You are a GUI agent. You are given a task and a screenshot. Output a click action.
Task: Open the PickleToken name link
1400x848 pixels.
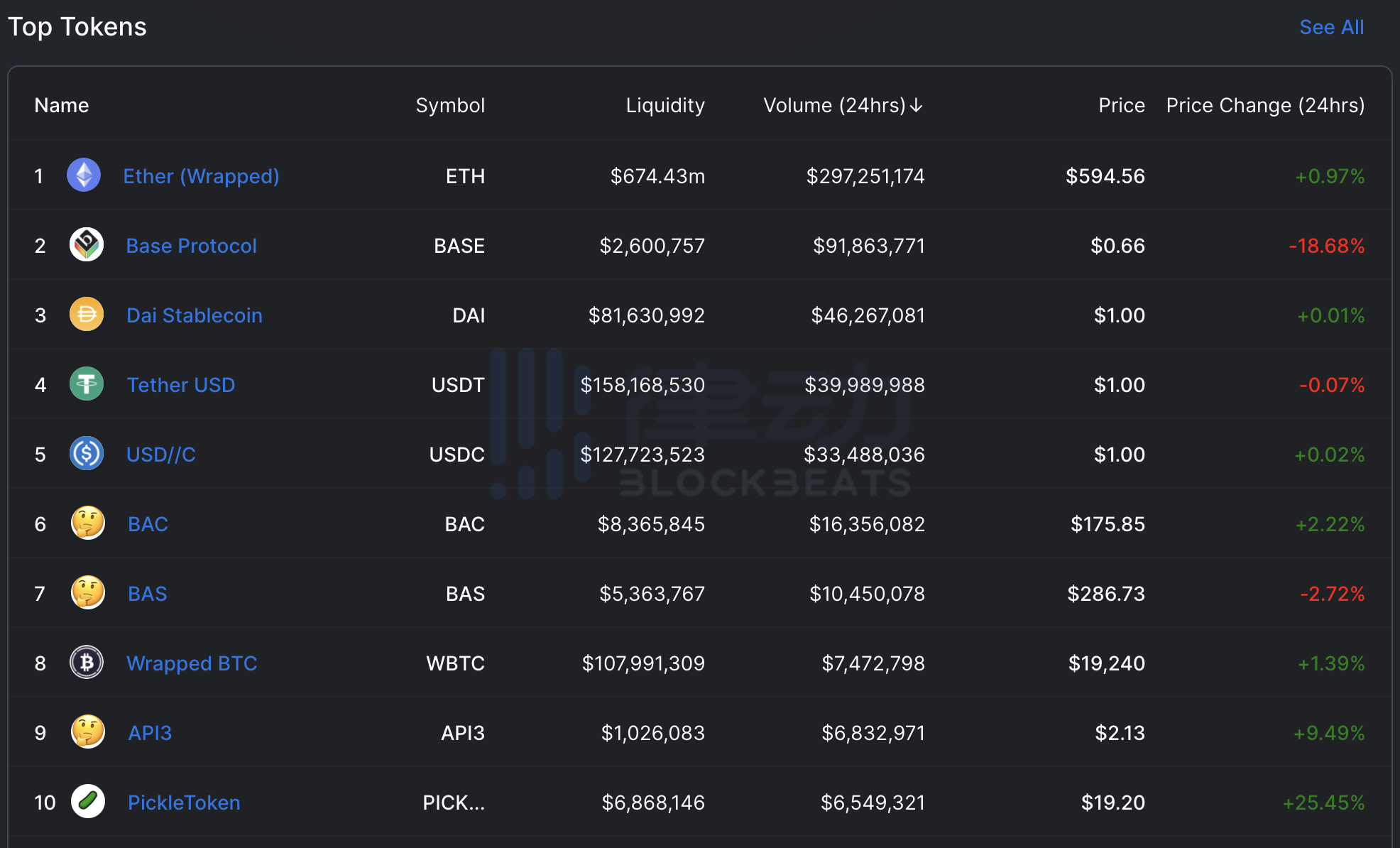[184, 803]
